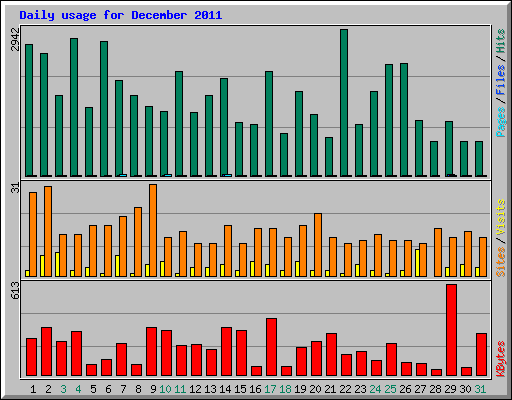Click day 29 on the date axis
512x400 pixels.
click(450, 389)
